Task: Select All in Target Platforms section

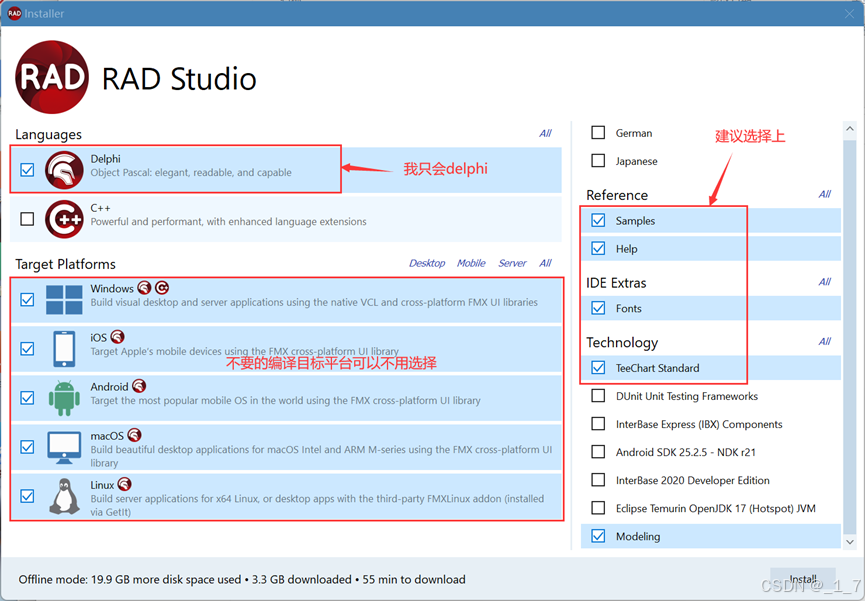Action: coord(545,263)
